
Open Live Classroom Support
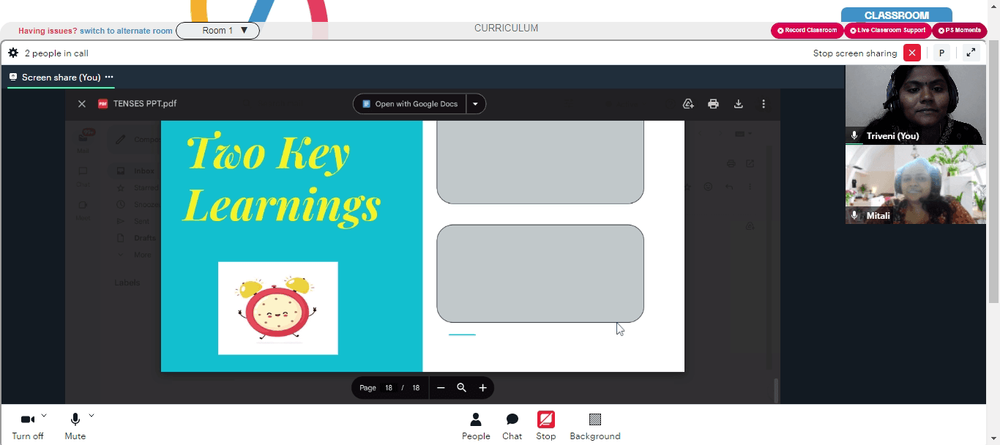pyautogui.click(x=888, y=31)
